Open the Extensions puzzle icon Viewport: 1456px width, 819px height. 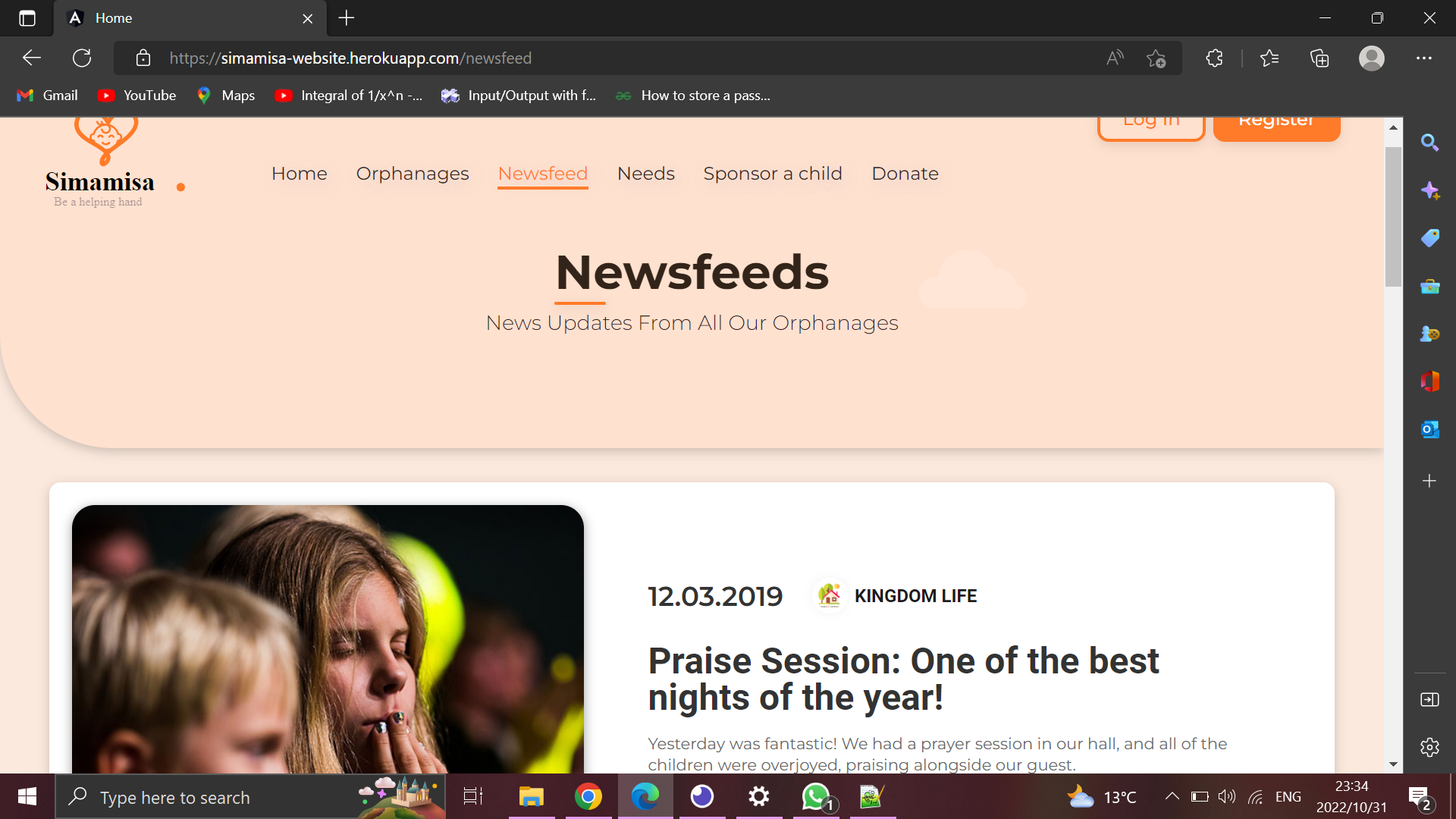pos(1214,58)
